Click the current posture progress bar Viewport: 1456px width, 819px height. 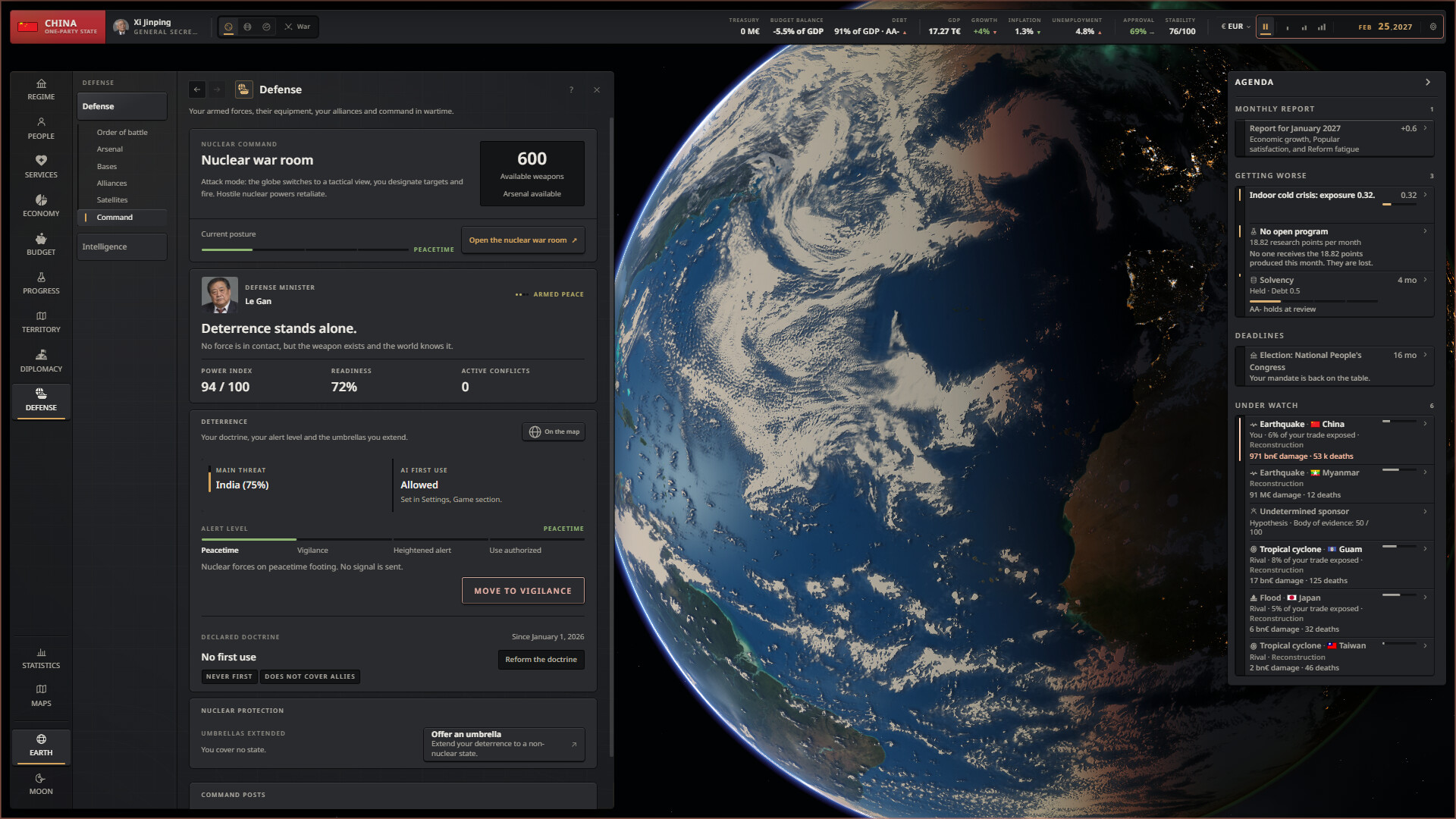pyautogui.click(x=304, y=249)
